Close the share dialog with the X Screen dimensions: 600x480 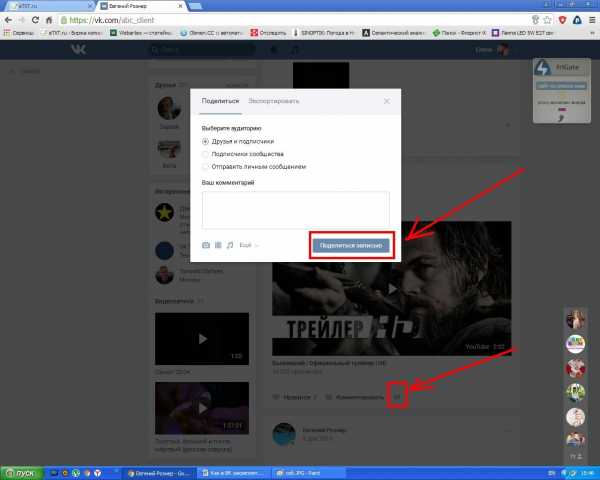[x=387, y=101]
